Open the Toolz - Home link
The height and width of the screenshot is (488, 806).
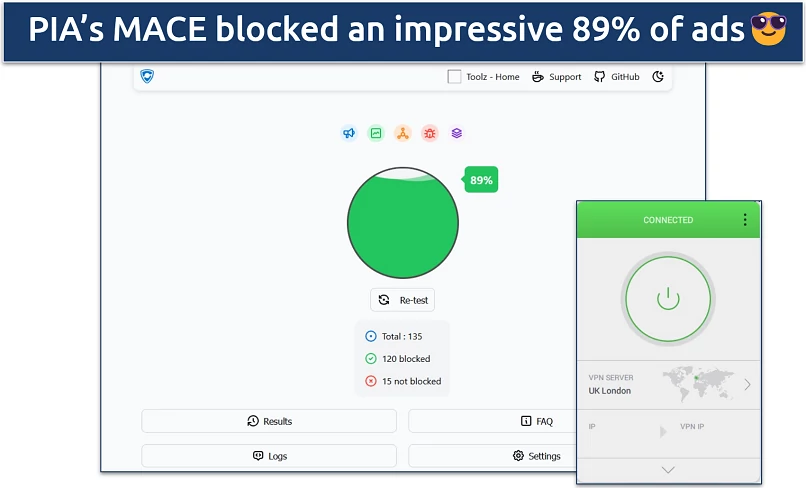point(492,77)
